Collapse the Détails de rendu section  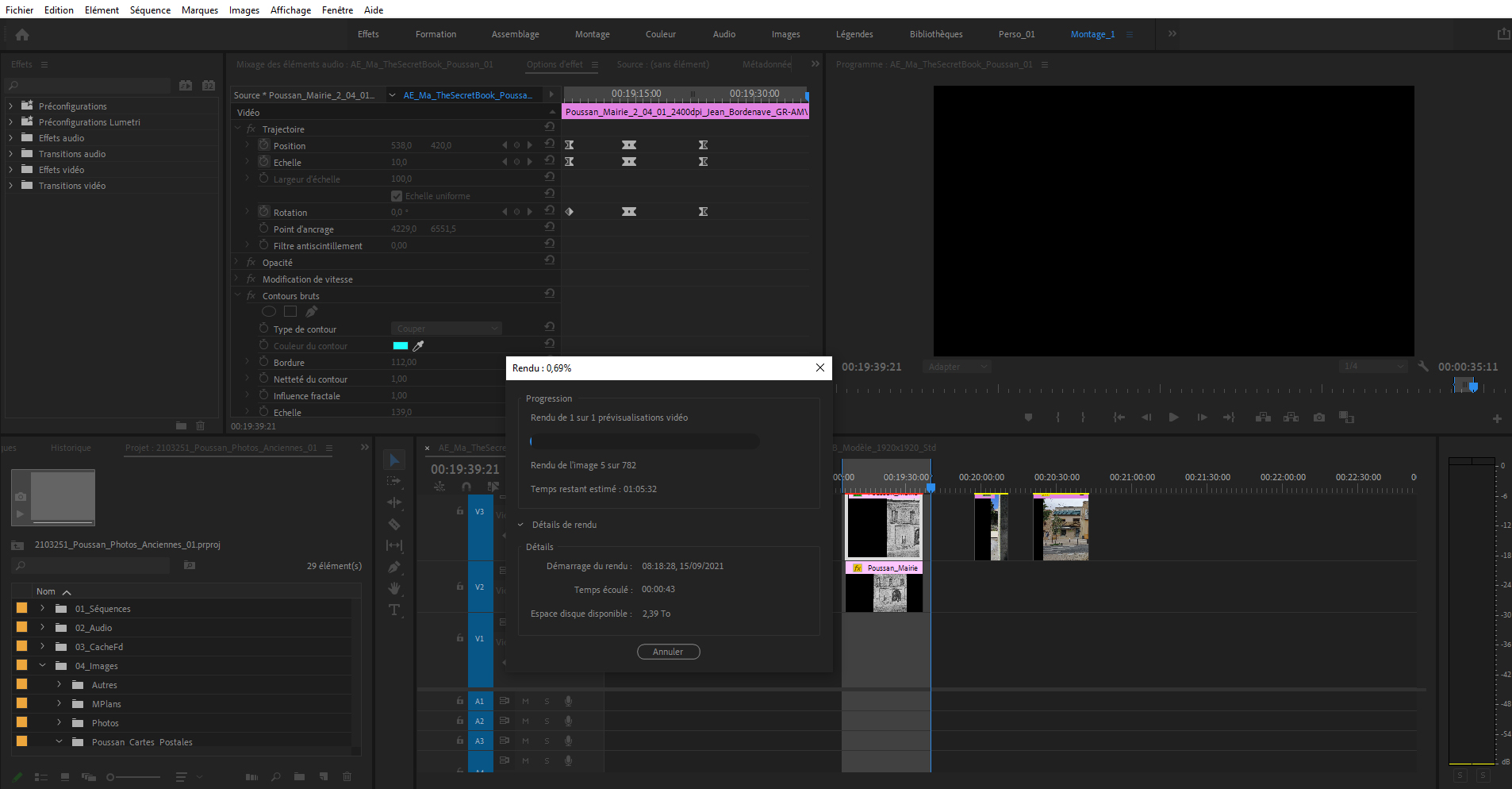tap(521, 525)
